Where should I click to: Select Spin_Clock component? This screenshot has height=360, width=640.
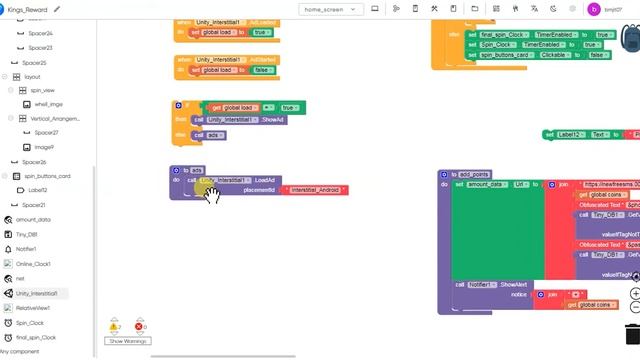click(x=29, y=323)
